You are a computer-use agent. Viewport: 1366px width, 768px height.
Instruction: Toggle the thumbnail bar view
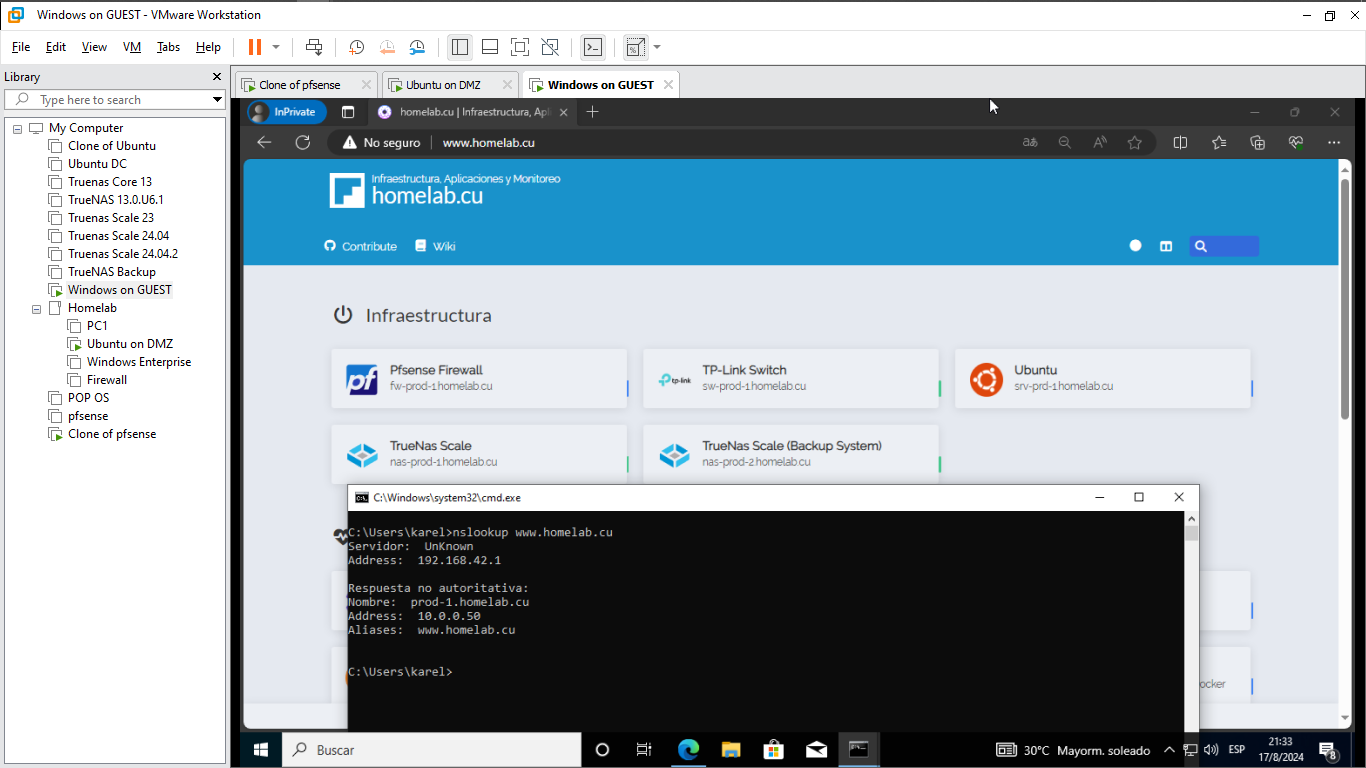(490, 47)
